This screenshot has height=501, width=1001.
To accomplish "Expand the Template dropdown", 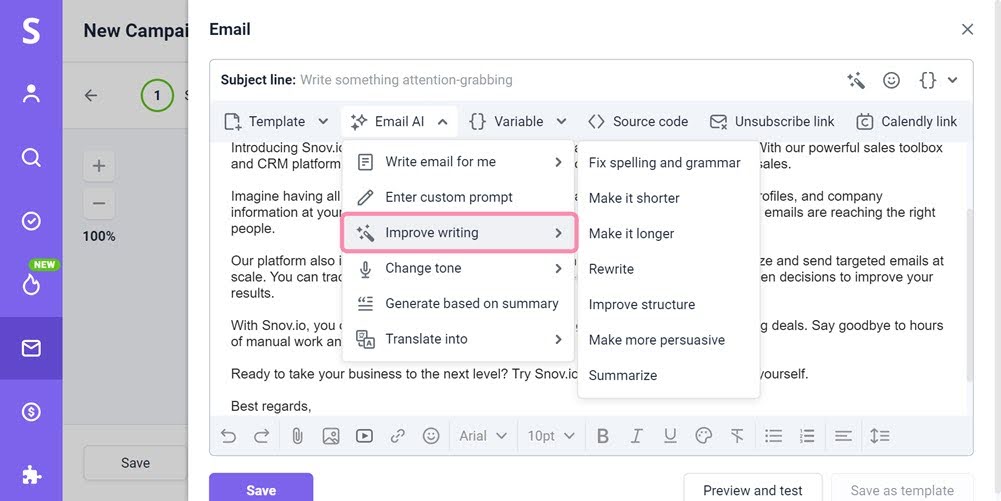I will (x=277, y=121).
